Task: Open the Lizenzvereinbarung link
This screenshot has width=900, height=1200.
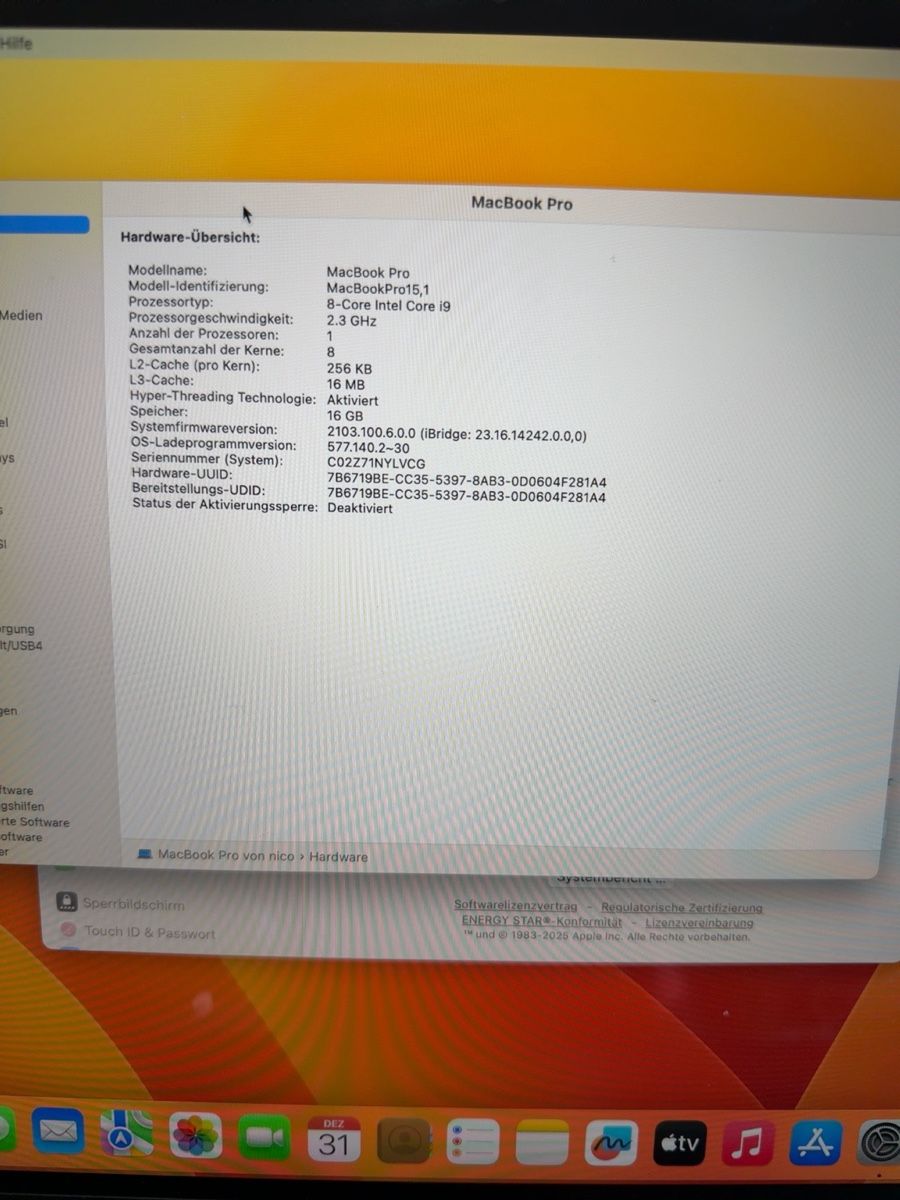Action: point(699,923)
